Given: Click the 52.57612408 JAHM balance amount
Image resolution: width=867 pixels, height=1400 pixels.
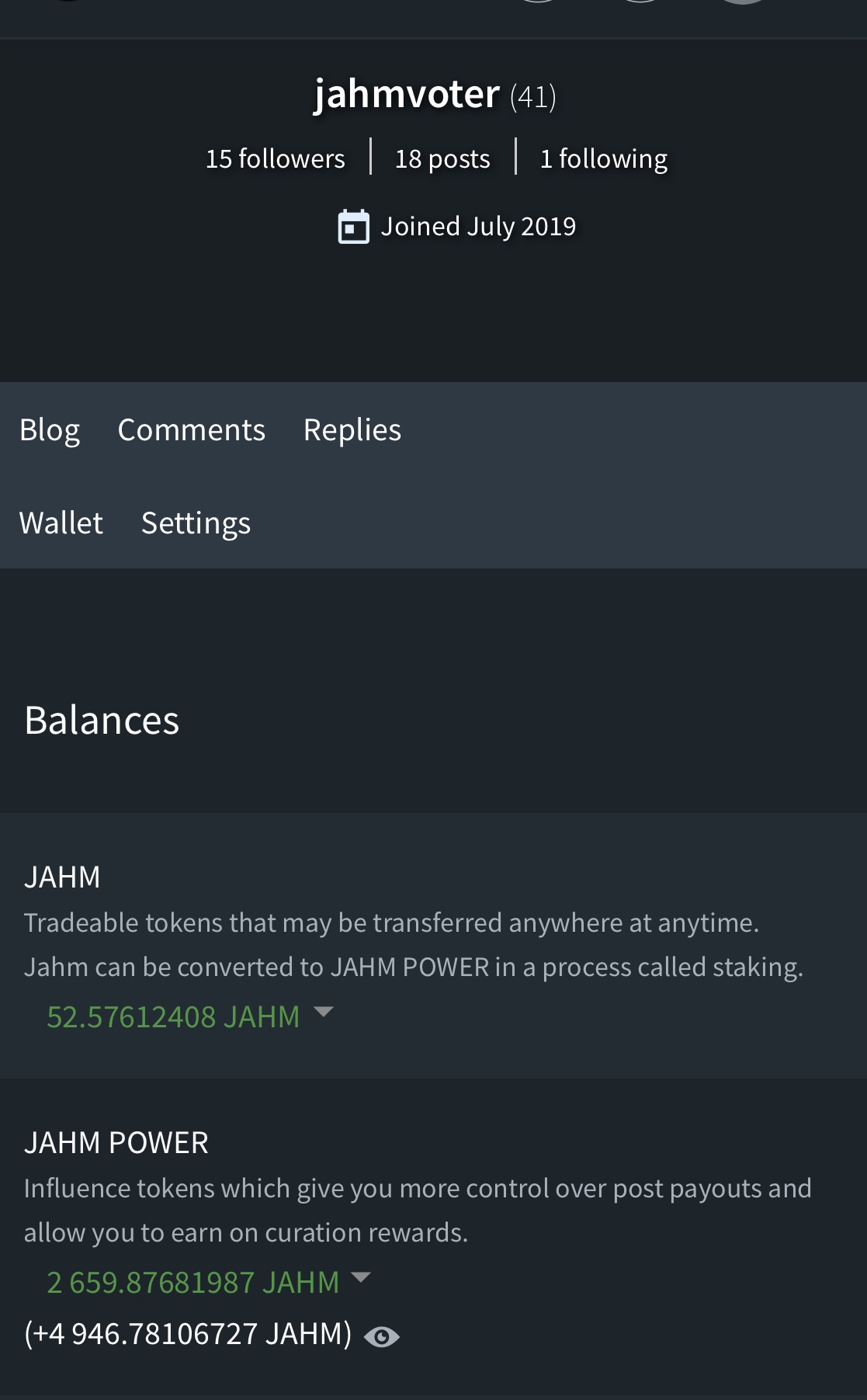Looking at the screenshot, I should 173,1016.
